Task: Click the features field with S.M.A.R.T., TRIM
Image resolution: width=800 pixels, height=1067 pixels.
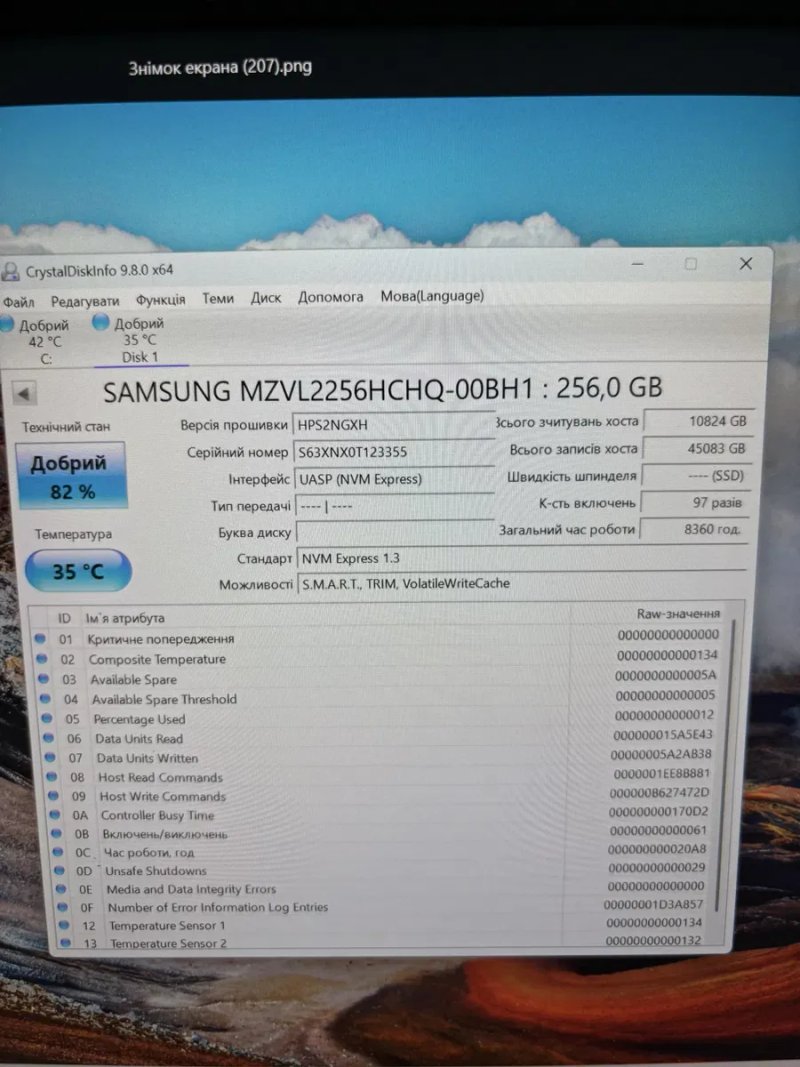Action: (x=522, y=584)
